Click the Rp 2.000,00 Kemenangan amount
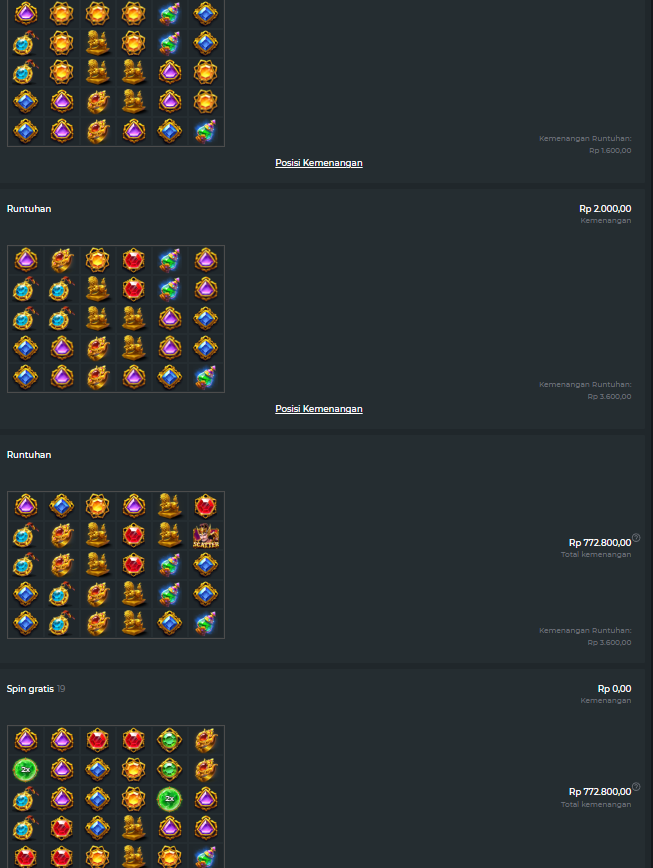This screenshot has height=868, width=653. pos(605,209)
